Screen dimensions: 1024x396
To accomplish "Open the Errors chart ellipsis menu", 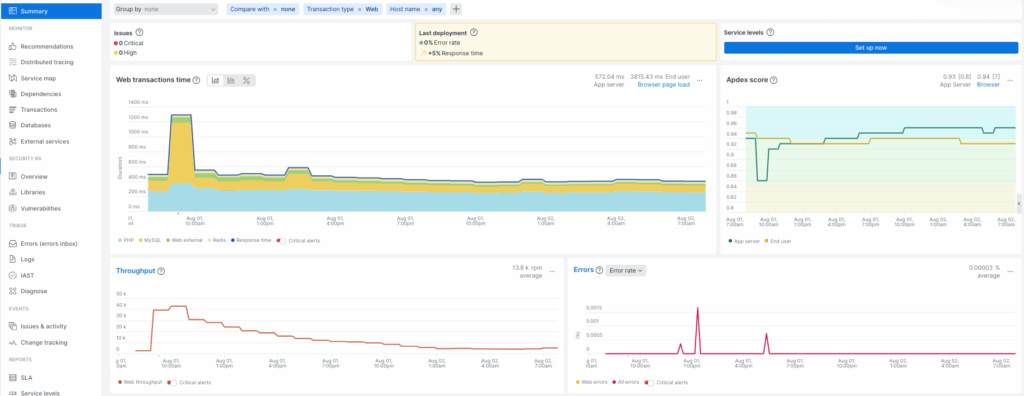I will 1010,271.
